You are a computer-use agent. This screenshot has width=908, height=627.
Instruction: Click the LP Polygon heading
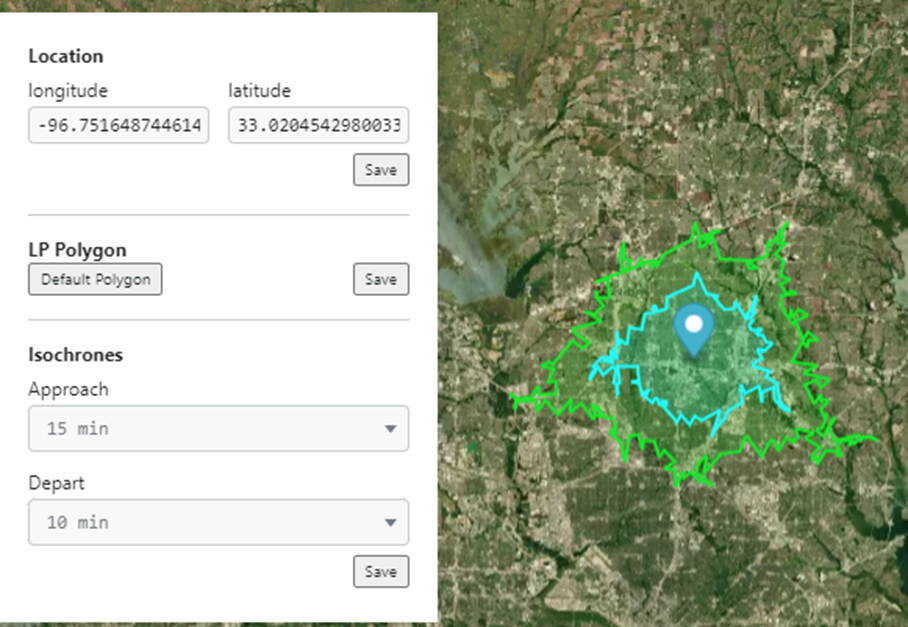(78, 250)
